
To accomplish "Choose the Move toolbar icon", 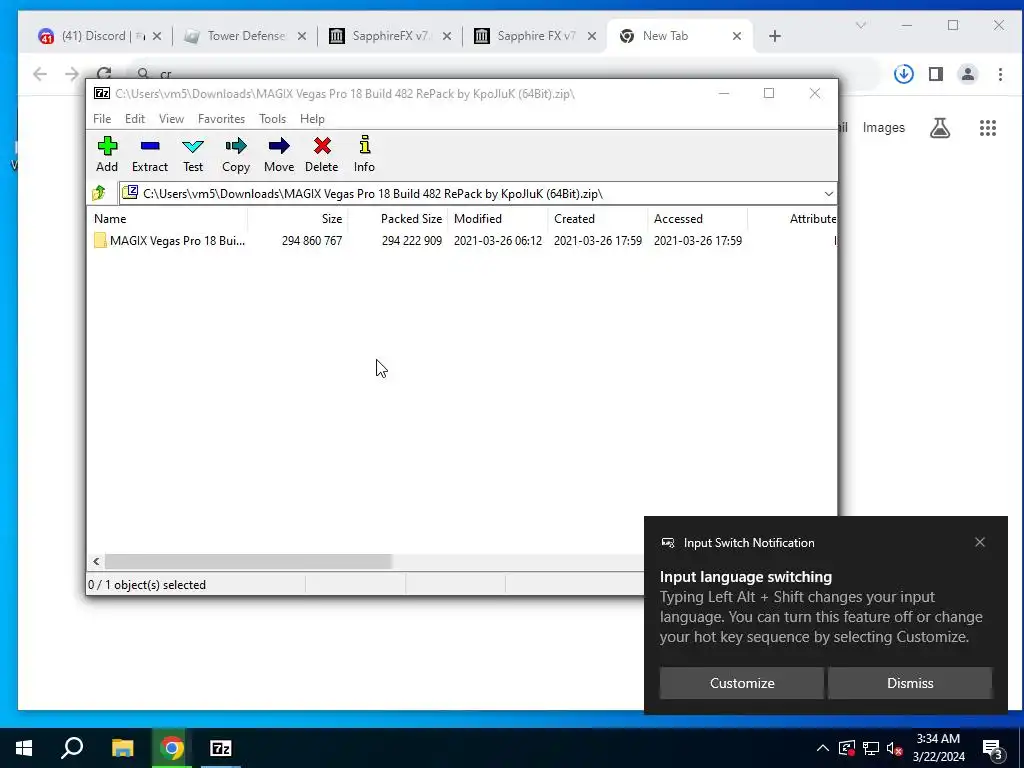I will point(279,155).
